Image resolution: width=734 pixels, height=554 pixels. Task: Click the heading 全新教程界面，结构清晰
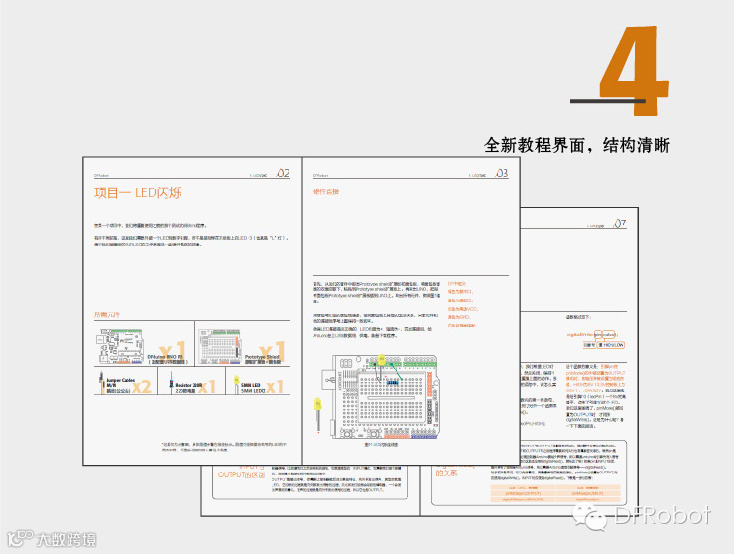click(577, 145)
